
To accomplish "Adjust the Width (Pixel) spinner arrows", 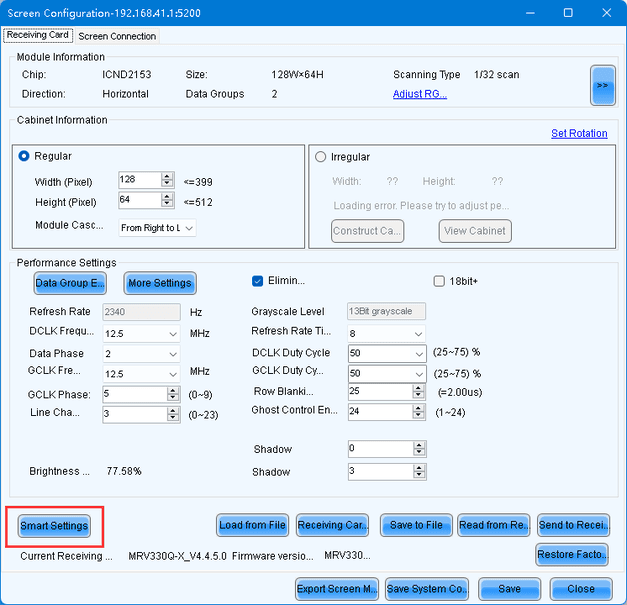I will 167,180.
